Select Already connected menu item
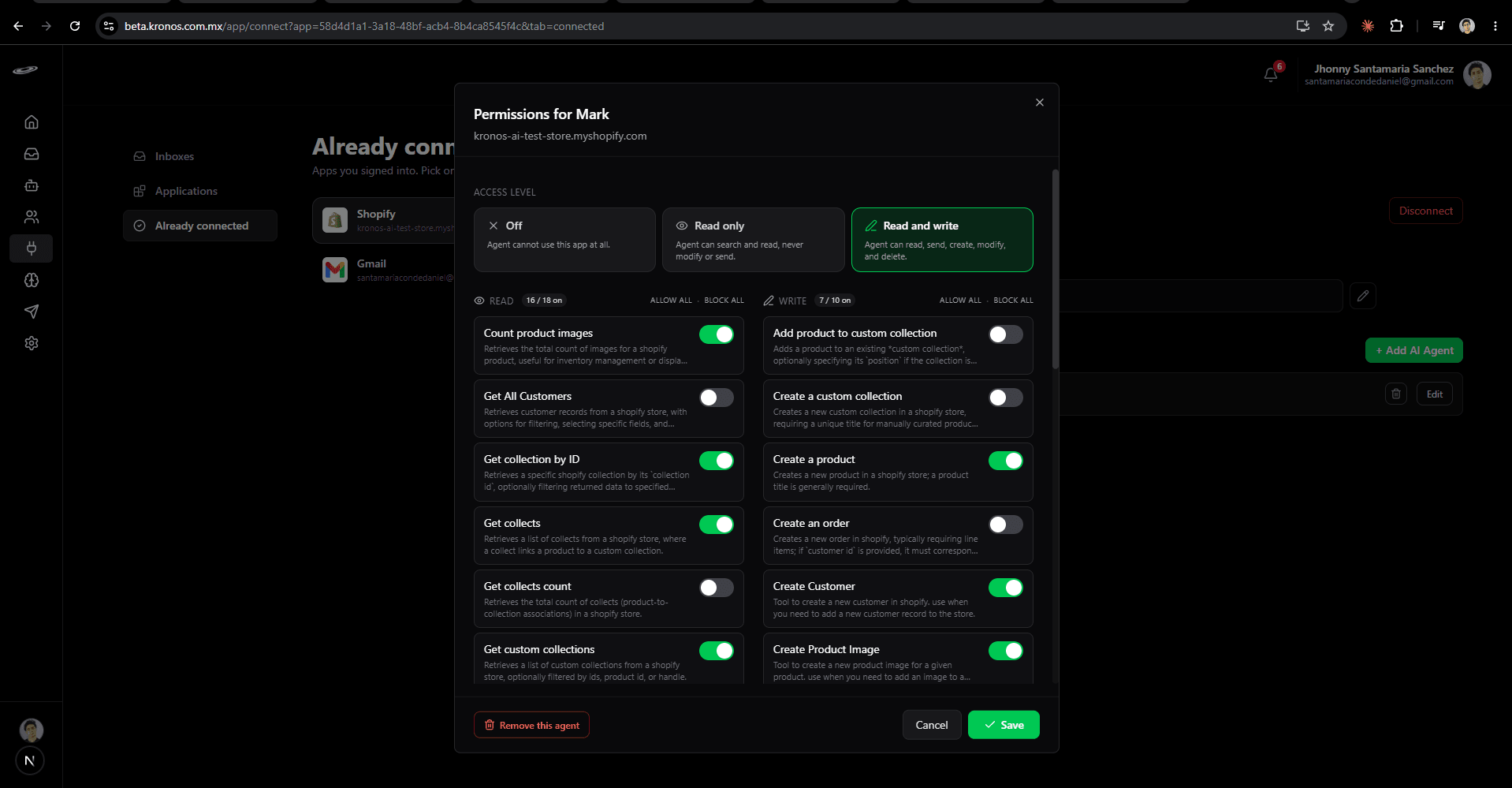The image size is (1512, 788). 200,226
